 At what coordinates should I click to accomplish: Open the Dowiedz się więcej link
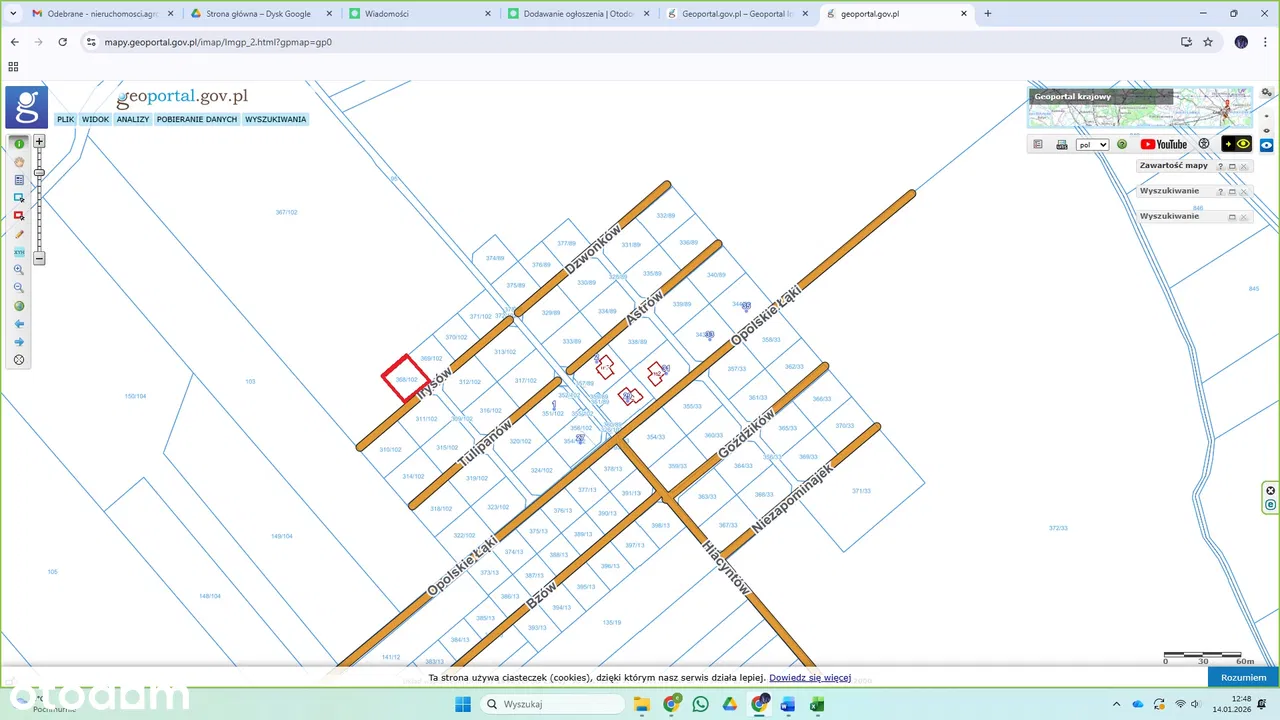point(809,678)
